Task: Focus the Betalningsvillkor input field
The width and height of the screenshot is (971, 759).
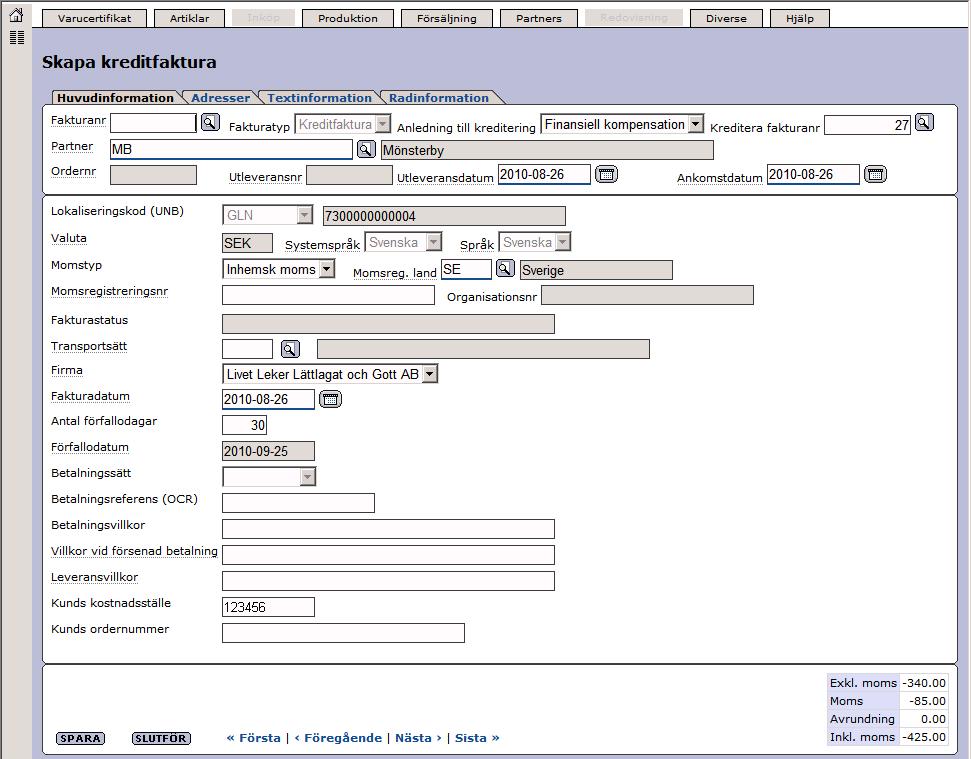Action: coord(388,529)
